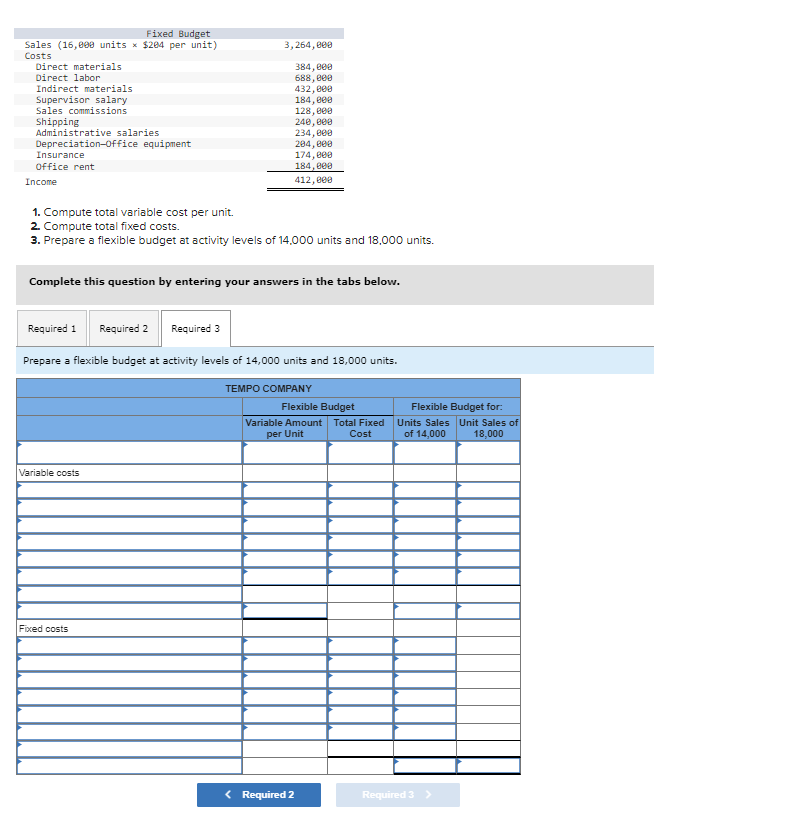This screenshot has width=804, height=821.
Task: Click the 'Depreciation—Office equipment' cost line
Action: 114,143
